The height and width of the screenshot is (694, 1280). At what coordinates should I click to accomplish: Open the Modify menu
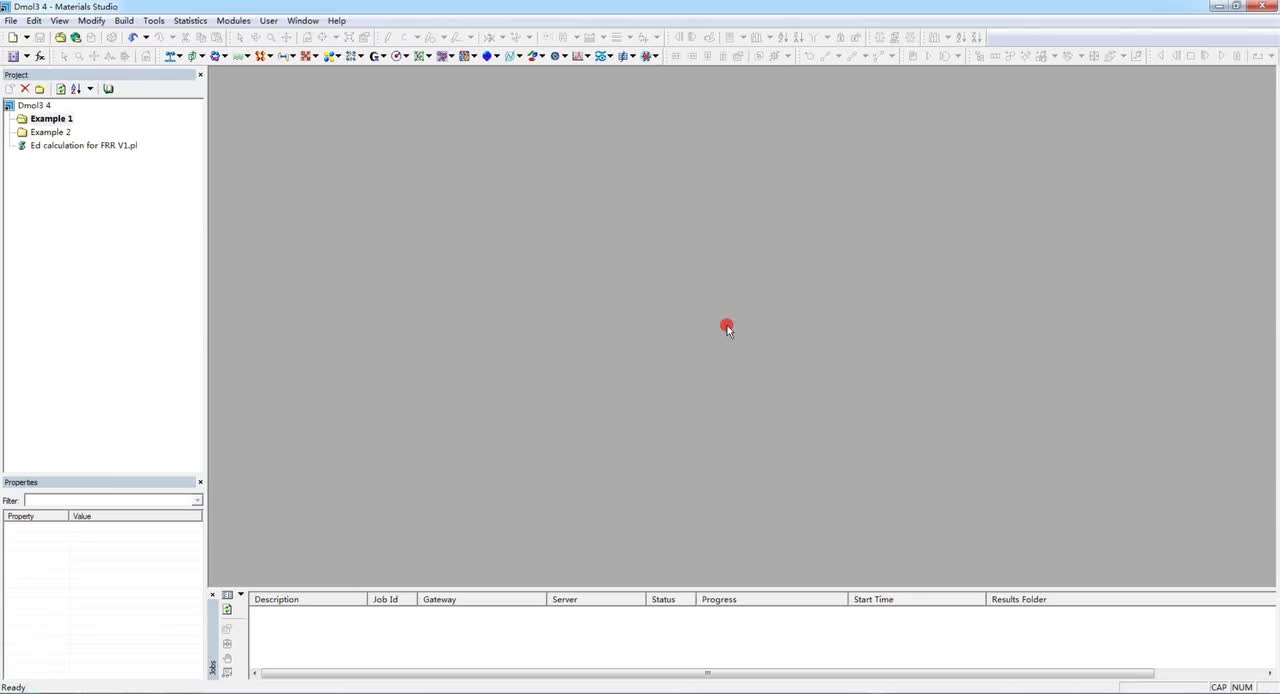point(92,20)
